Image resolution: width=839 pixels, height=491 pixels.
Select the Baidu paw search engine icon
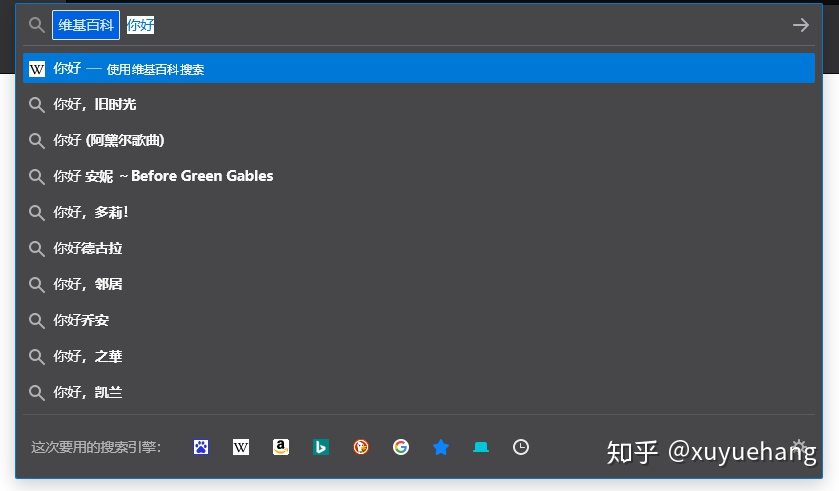[201, 447]
